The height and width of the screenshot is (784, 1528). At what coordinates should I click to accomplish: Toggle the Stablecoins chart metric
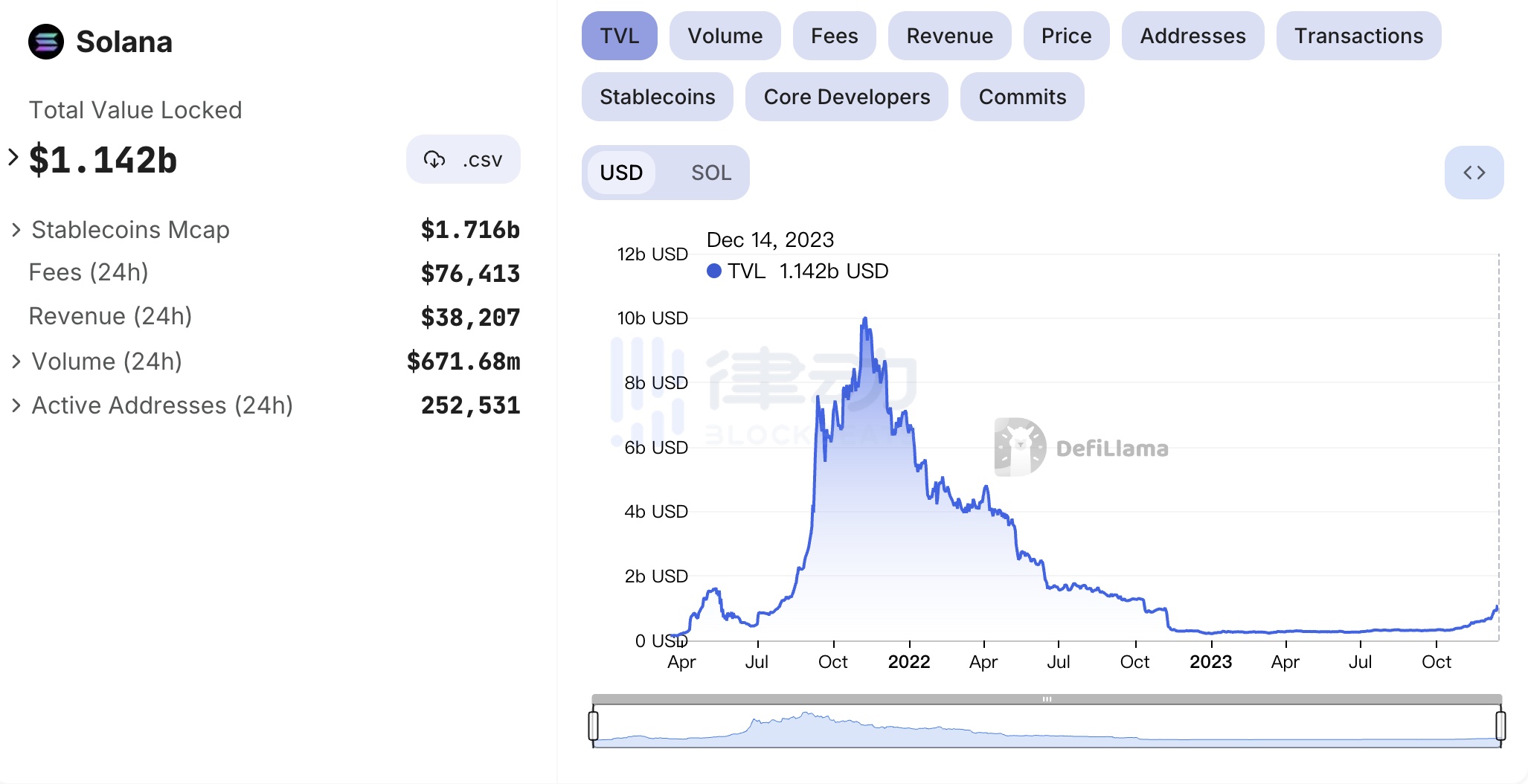657,97
